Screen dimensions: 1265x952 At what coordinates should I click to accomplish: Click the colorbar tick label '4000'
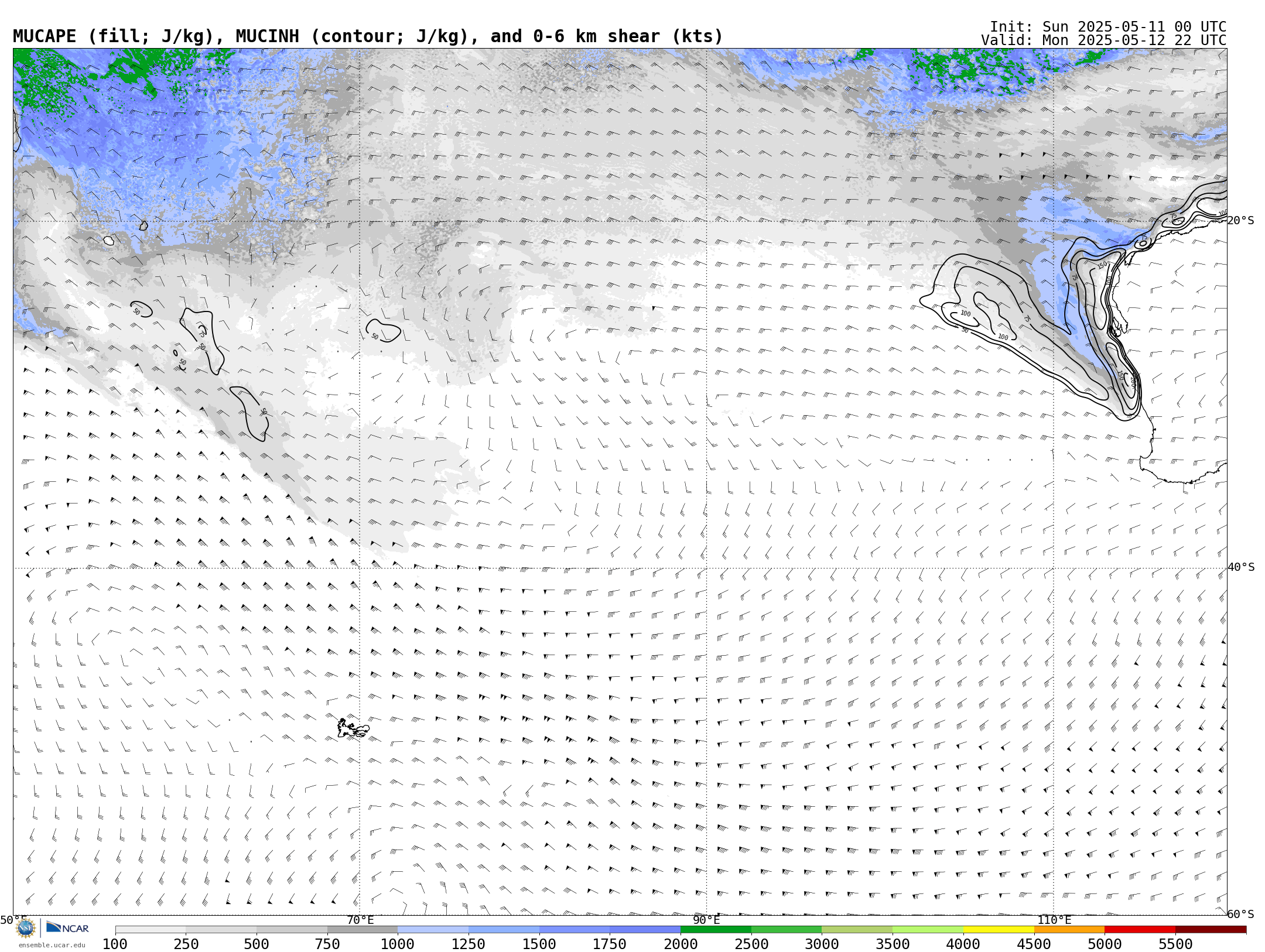click(963, 944)
